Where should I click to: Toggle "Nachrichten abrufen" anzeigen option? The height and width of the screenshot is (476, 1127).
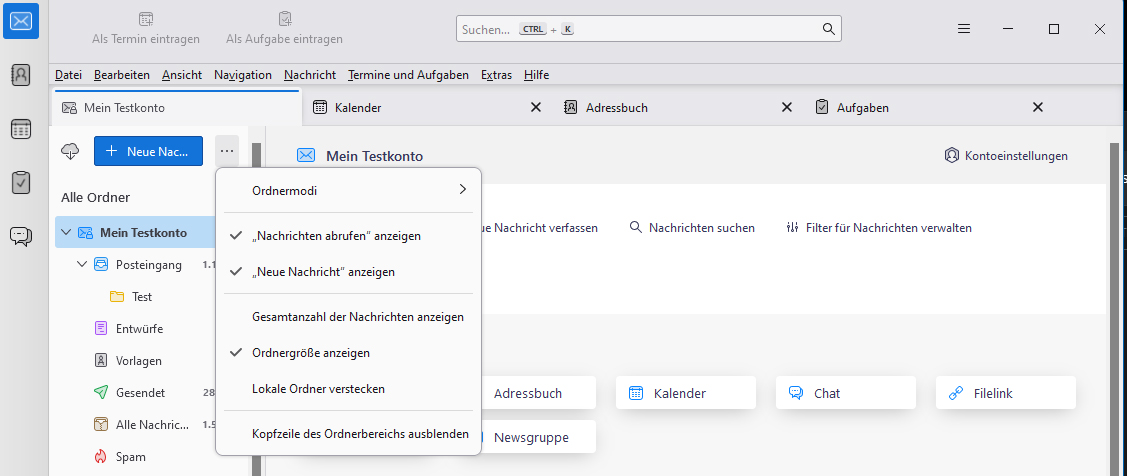336,236
